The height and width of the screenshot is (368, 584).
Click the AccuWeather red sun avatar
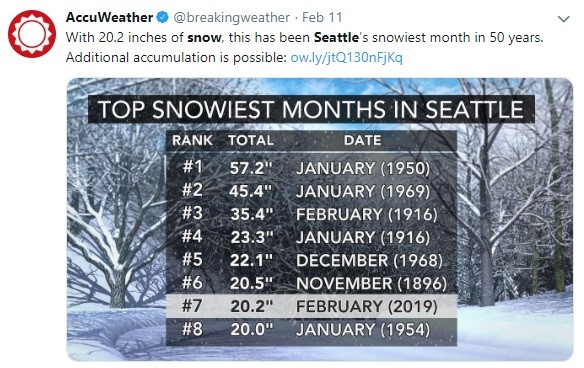[32, 34]
